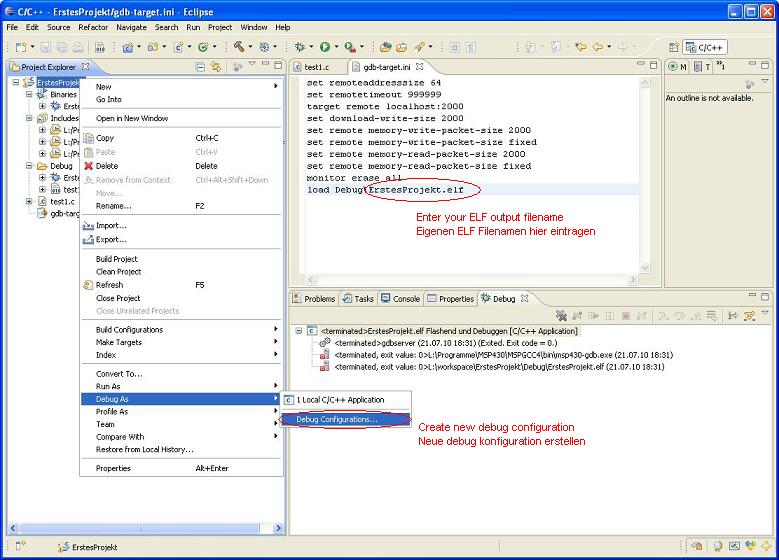Toggle Link with Editor in Project Explorer
The height and width of the screenshot is (560, 779).
tap(216, 67)
